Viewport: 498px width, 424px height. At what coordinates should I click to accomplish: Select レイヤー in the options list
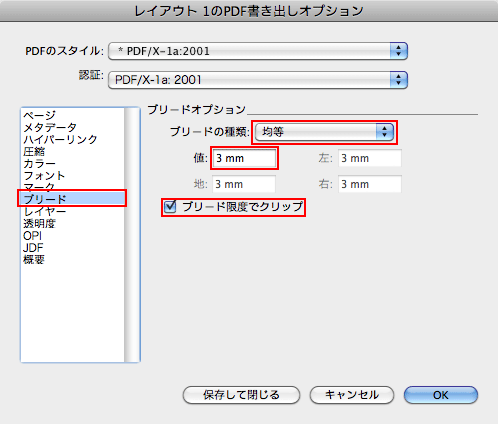click(x=45, y=211)
